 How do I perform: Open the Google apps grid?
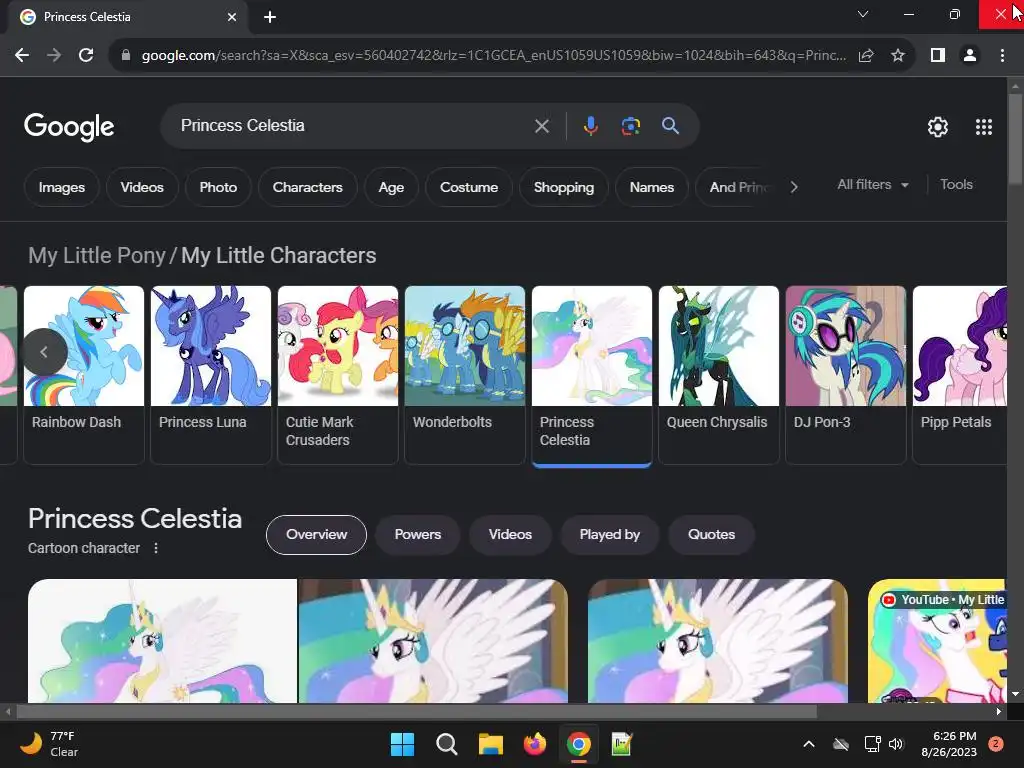click(984, 127)
